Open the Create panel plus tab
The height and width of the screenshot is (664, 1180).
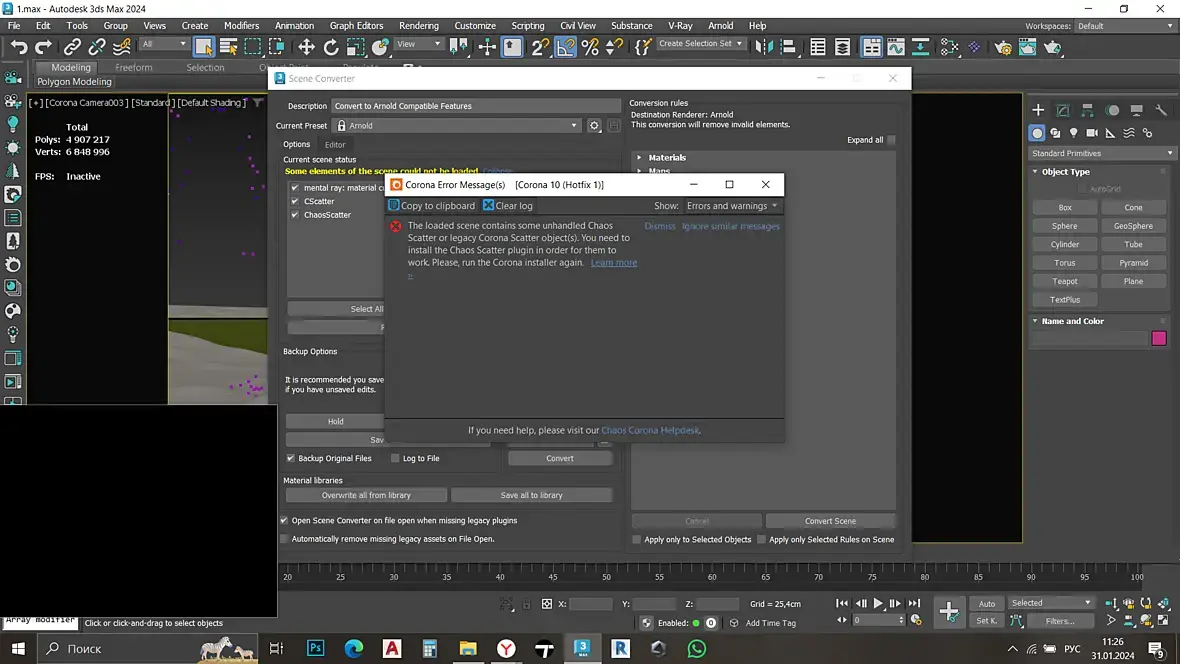pyautogui.click(x=1038, y=110)
